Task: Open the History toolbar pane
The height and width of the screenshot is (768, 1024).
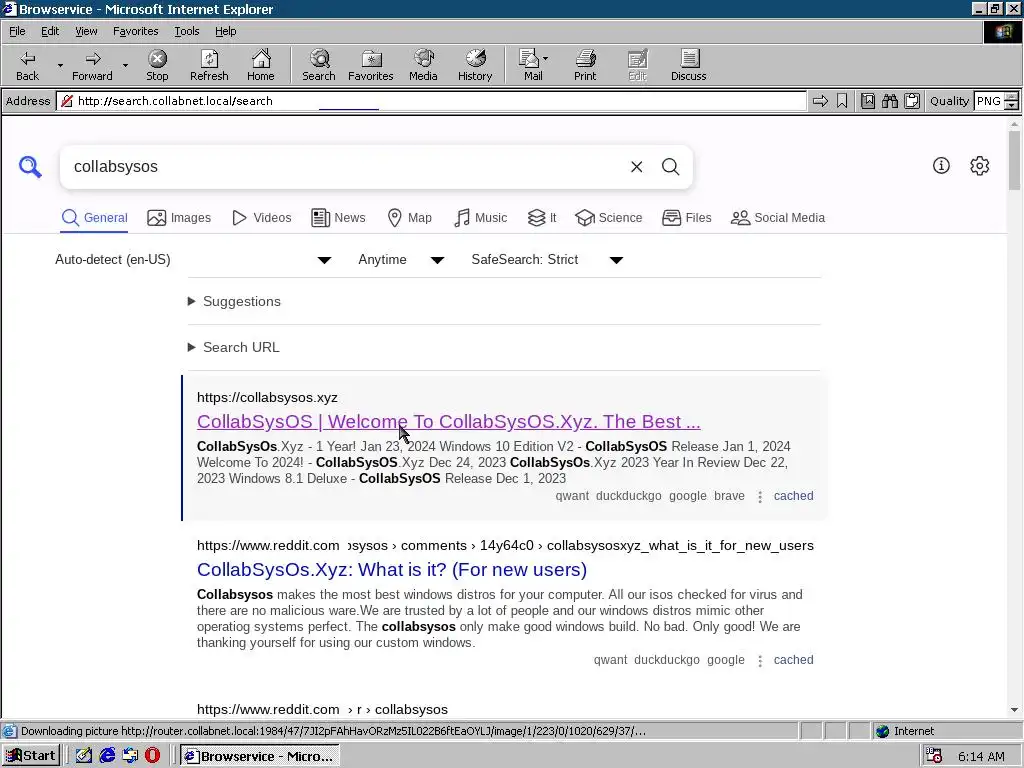Action: (475, 65)
